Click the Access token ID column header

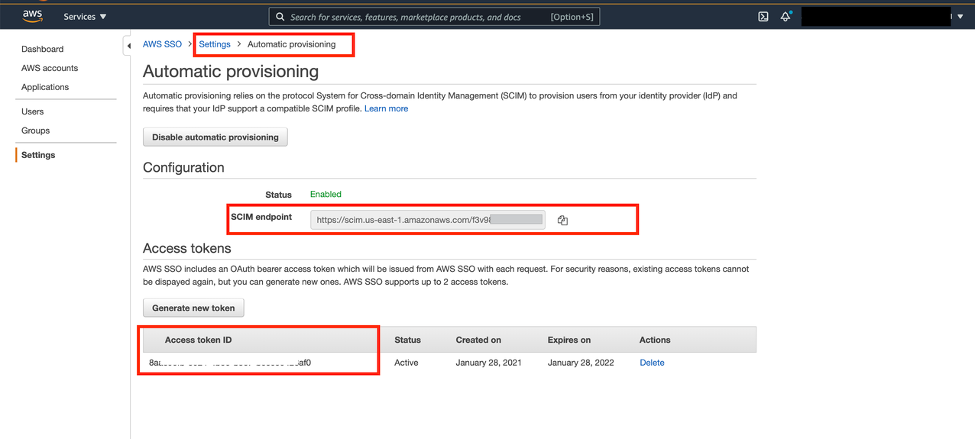pyautogui.click(x=199, y=340)
